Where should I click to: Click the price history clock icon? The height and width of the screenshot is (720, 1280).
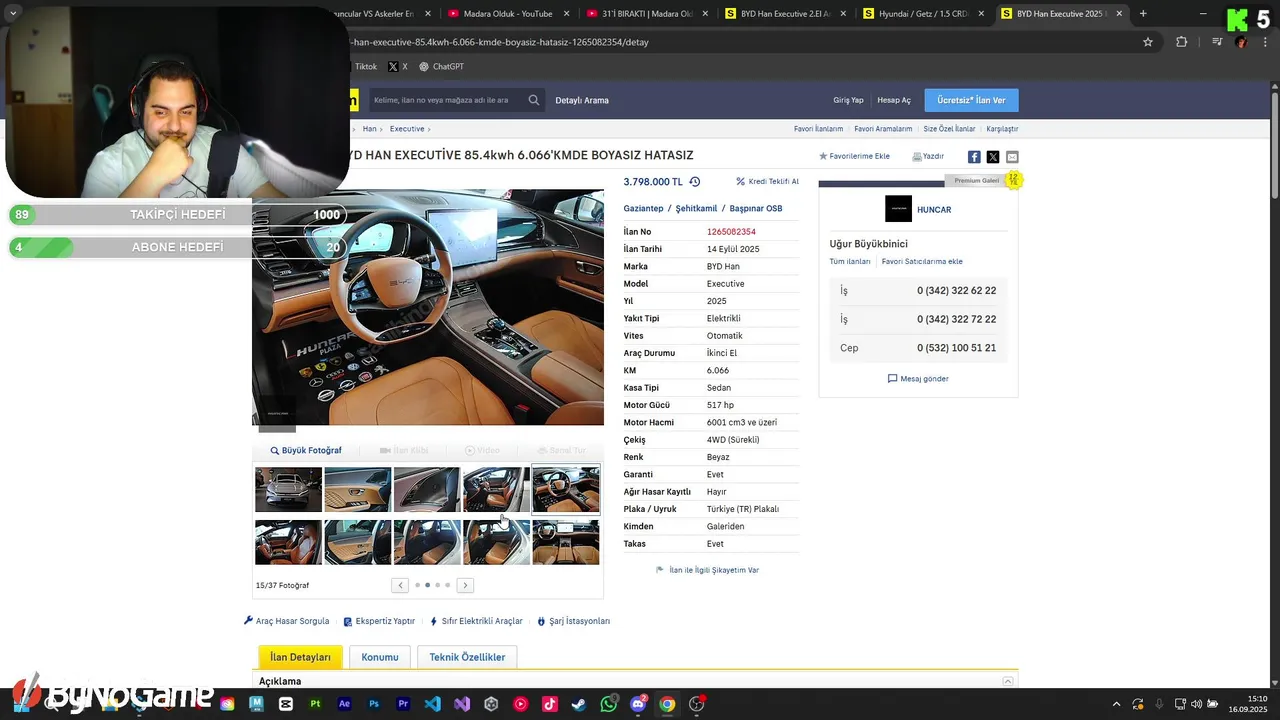coord(695,182)
